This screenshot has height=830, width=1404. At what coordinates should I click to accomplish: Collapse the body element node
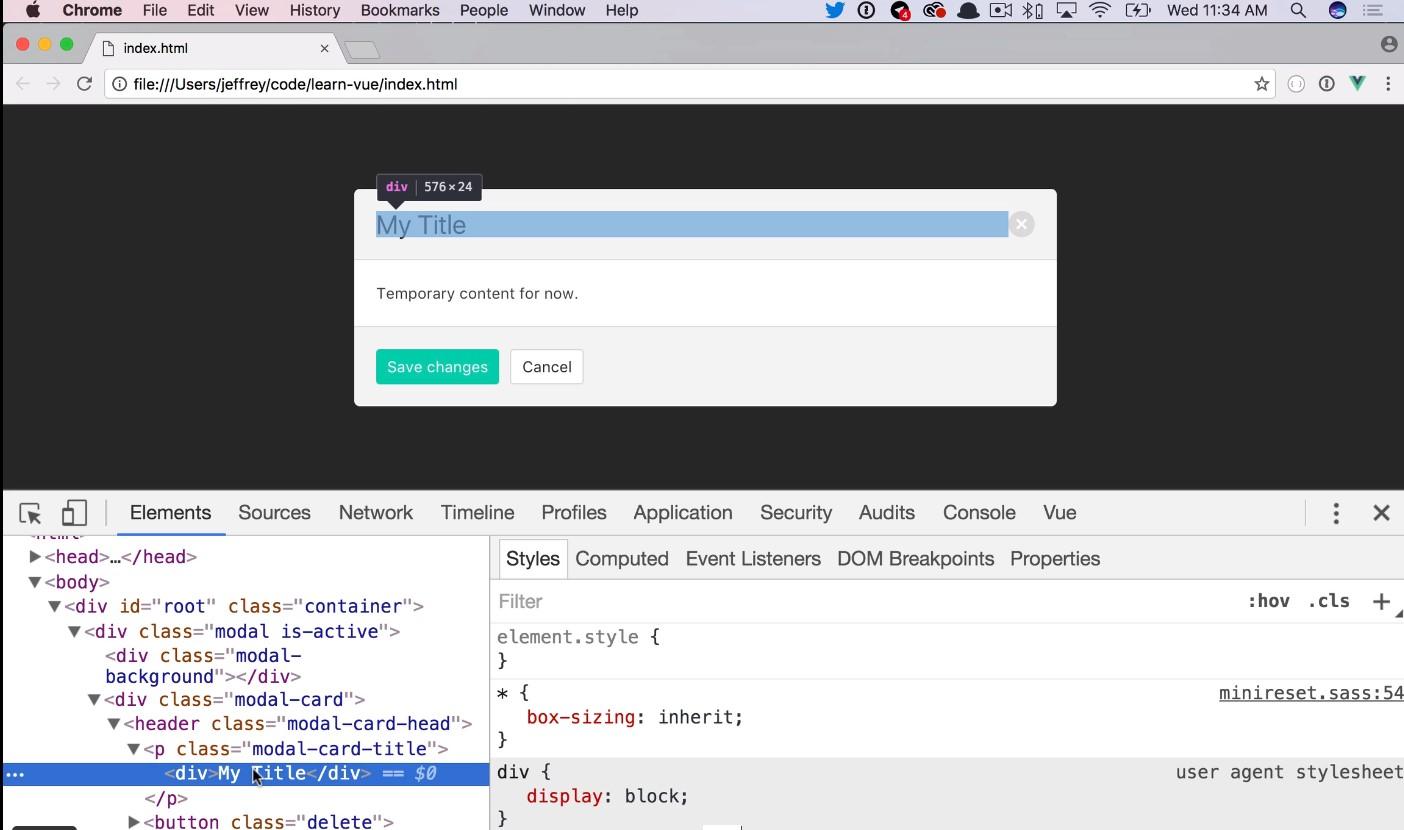coord(35,582)
